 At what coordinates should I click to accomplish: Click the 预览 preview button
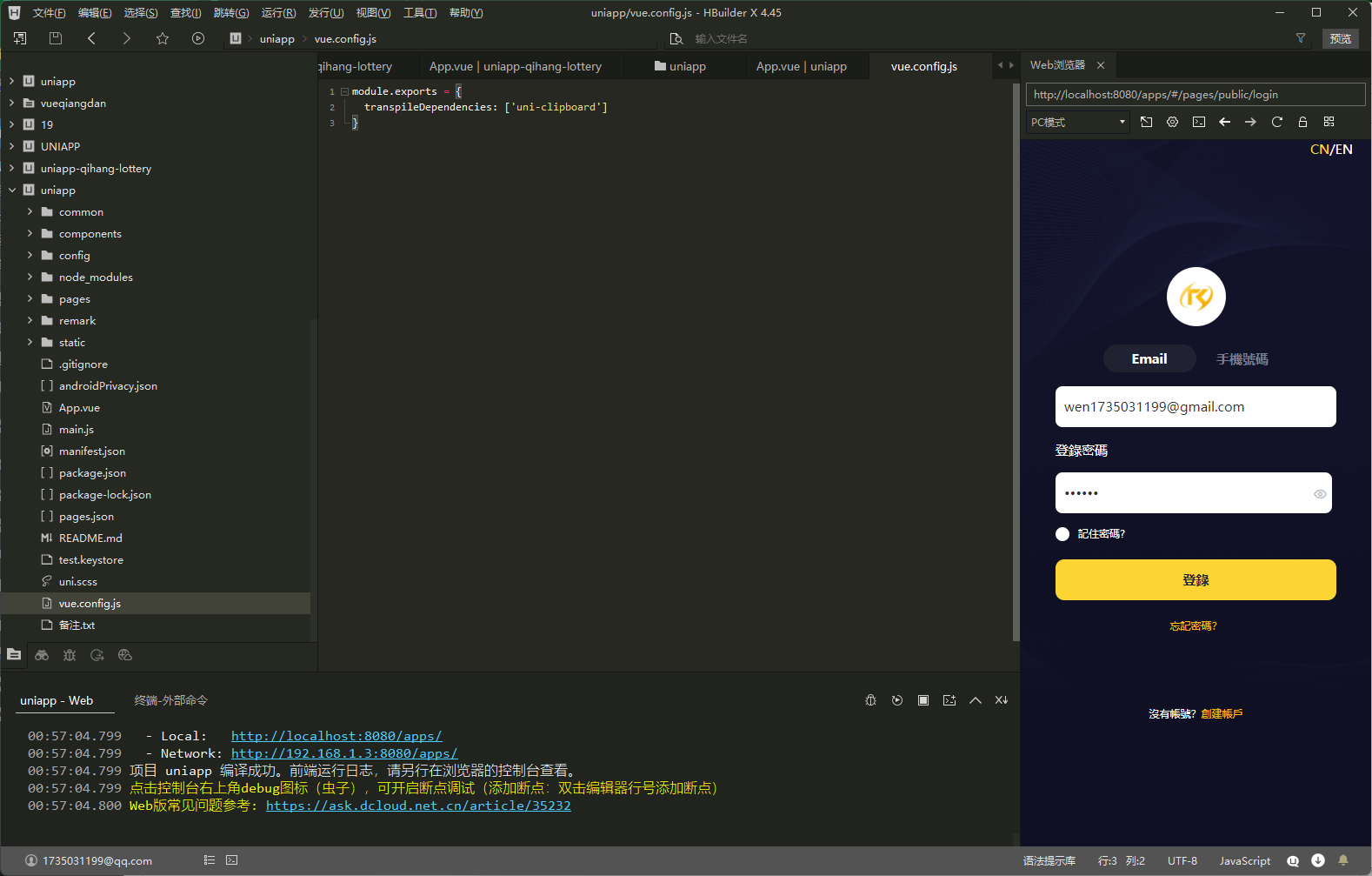1341,38
